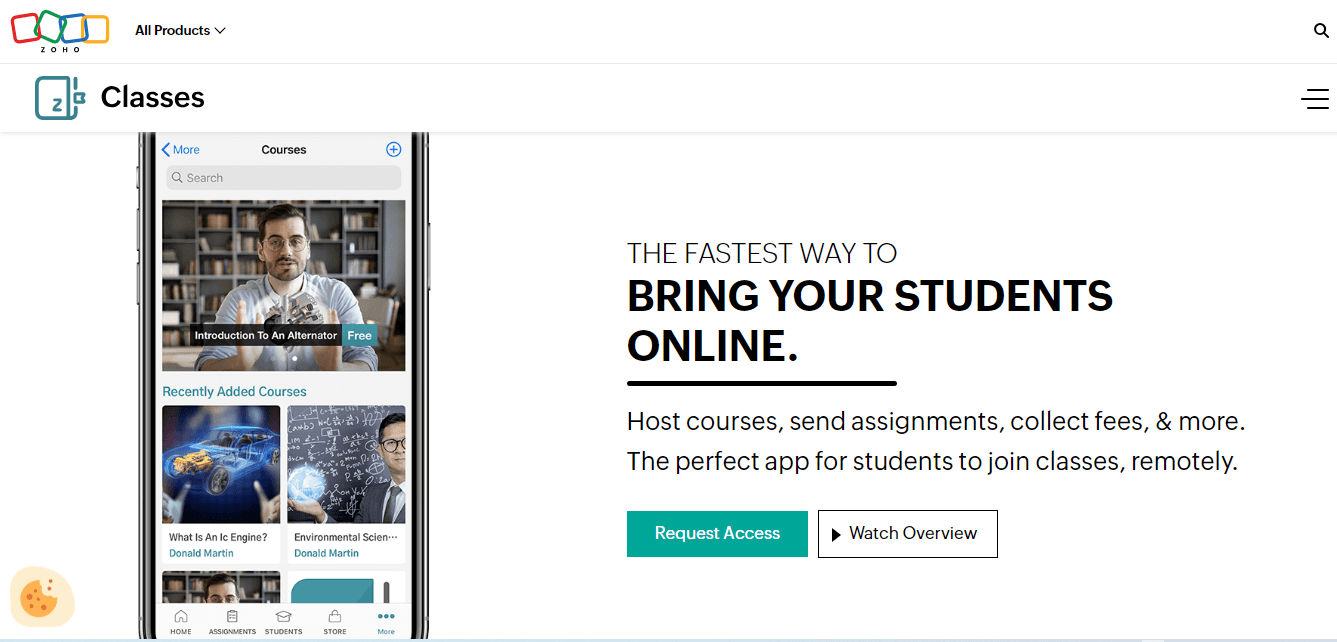The height and width of the screenshot is (642, 1337).
Task: Expand the hamburger menu on the right
Action: (x=1315, y=99)
